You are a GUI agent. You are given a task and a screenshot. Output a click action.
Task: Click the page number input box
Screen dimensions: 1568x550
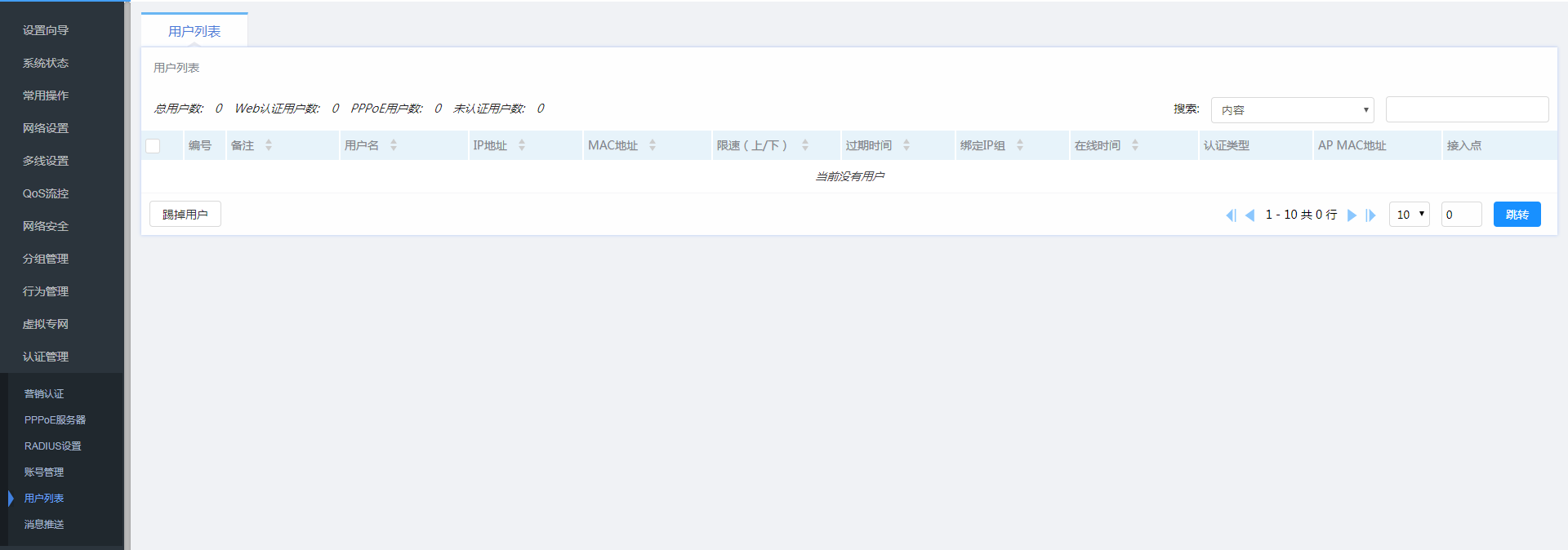pyautogui.click(x=1461, y=215)
